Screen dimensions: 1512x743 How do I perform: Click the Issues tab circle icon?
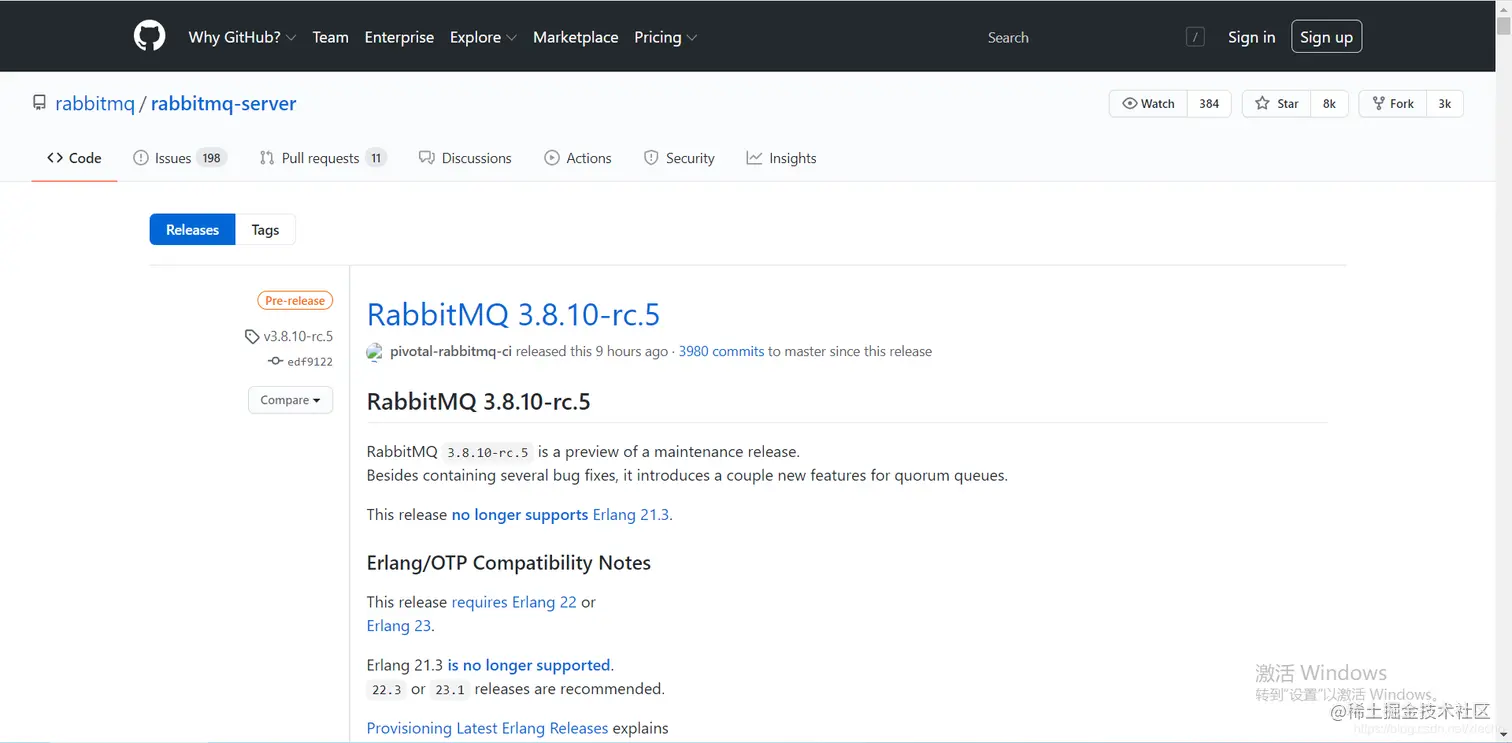[x=141, y=158]
